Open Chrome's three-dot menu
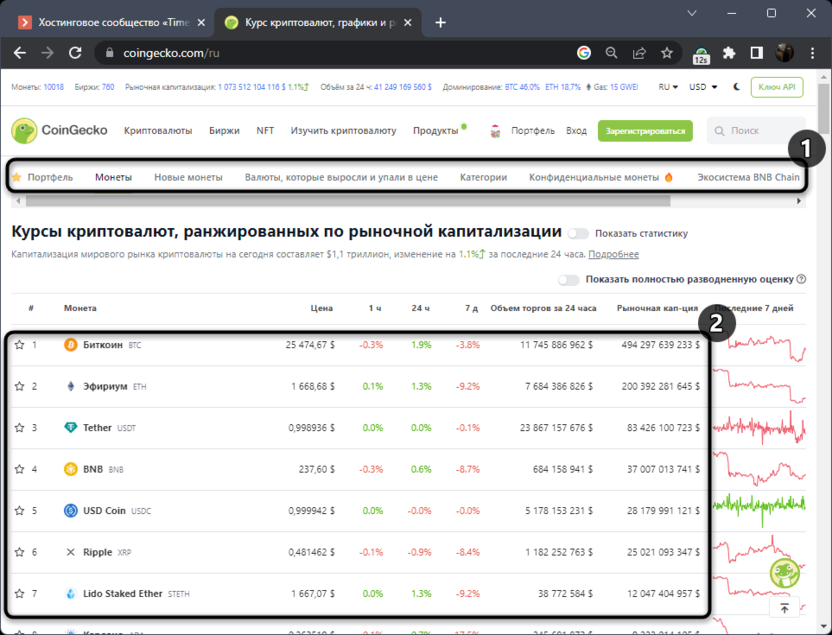 click(x=812, y=53)
